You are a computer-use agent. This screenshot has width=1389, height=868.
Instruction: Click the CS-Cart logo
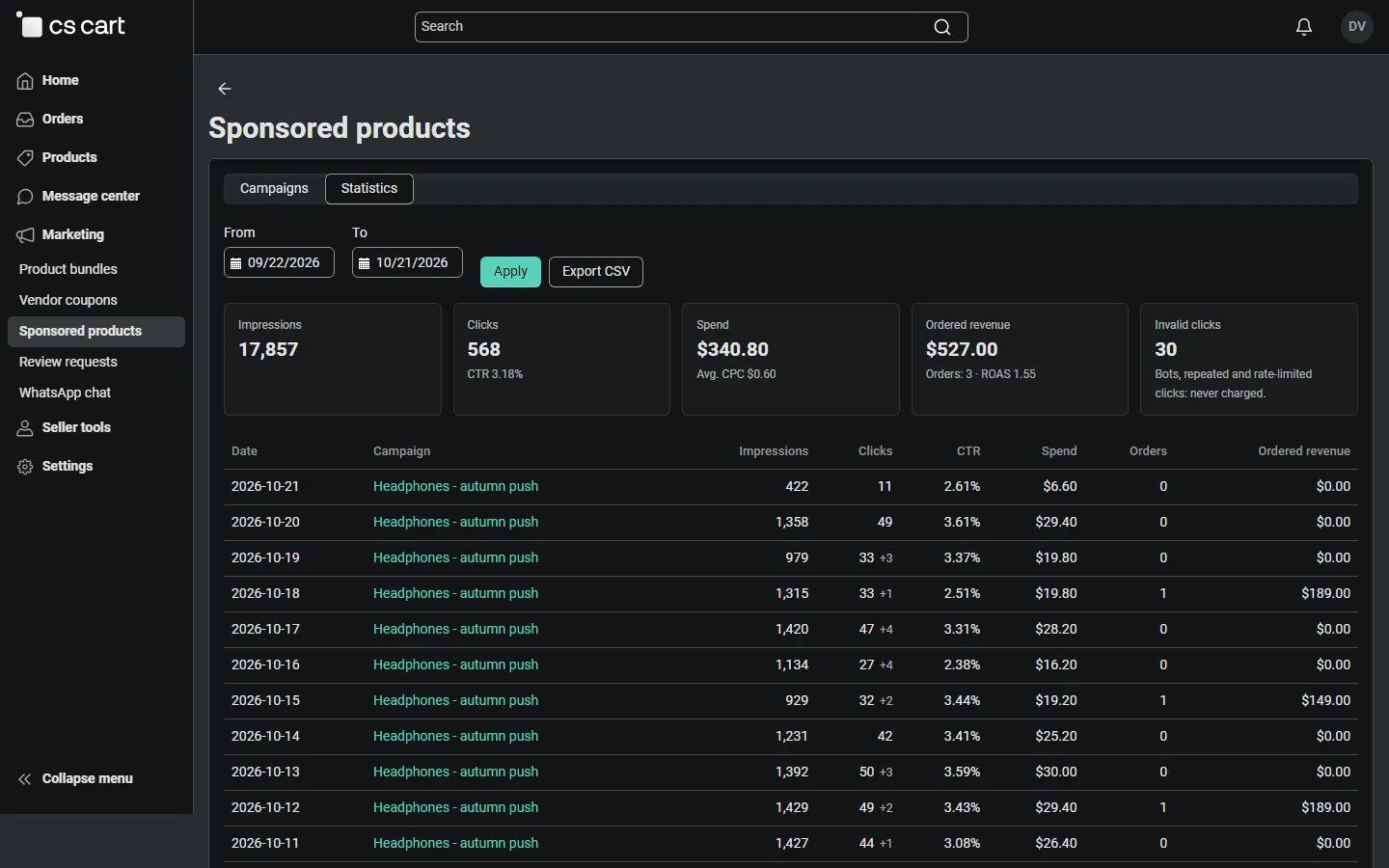click(x=70, y=26)
